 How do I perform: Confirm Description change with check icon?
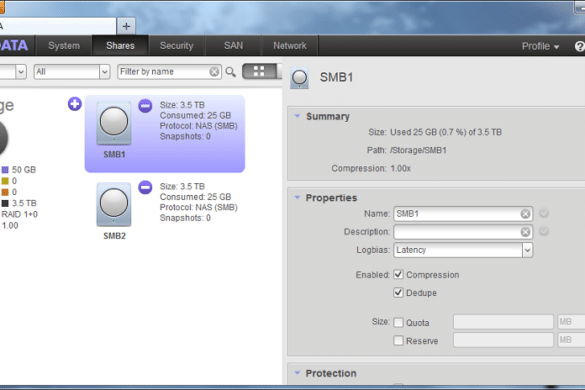point(544,231)
